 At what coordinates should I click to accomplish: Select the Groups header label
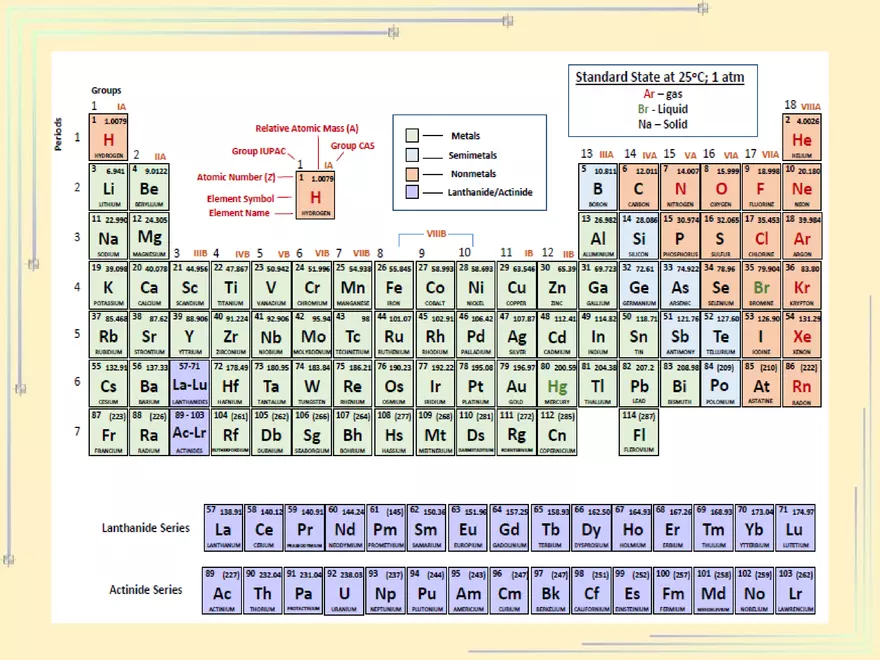point(106,90)
